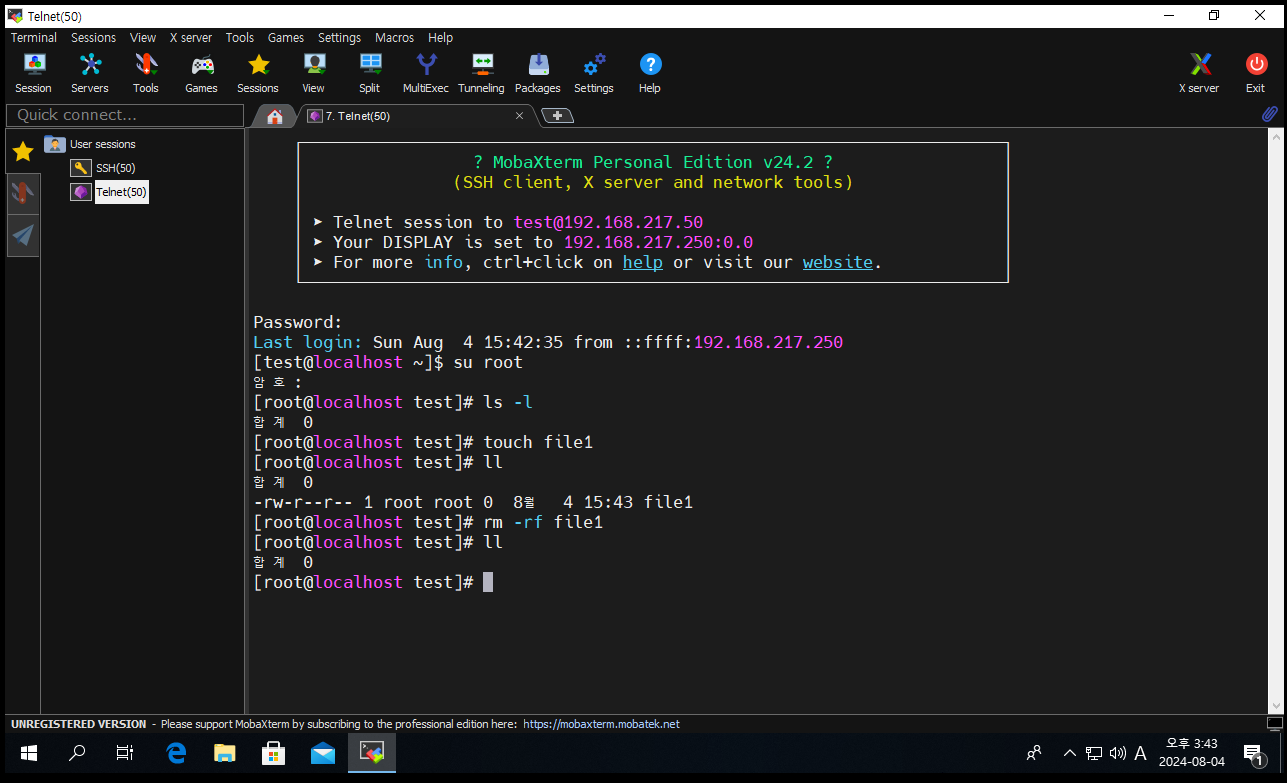Click the UNREGISTERED VERSION status text
This screenshot has width=1287, height=783.
[x=78, y=724]
